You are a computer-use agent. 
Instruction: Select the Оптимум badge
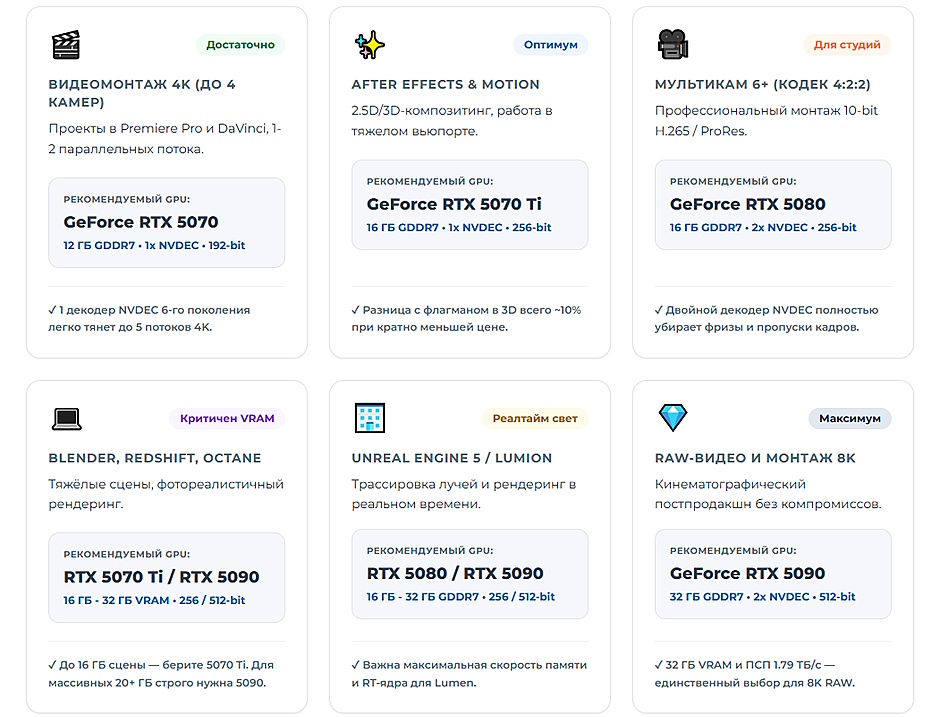coord(551,45)
